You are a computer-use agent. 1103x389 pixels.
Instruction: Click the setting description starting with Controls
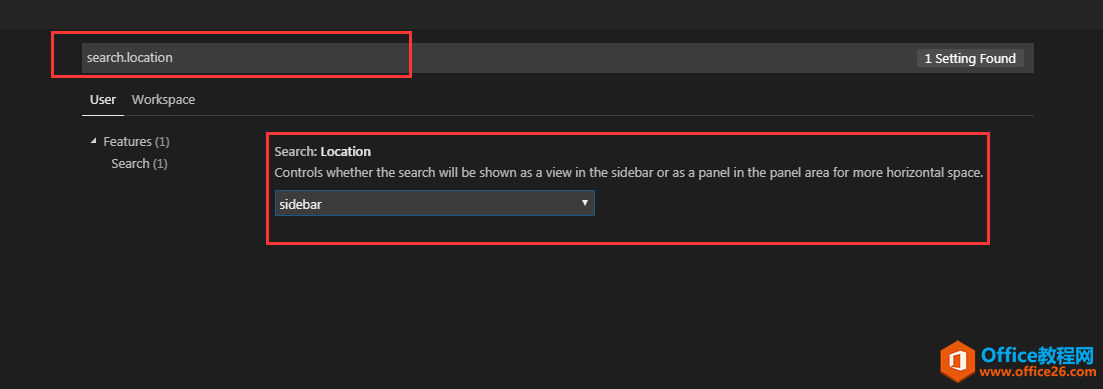[628, 172]
